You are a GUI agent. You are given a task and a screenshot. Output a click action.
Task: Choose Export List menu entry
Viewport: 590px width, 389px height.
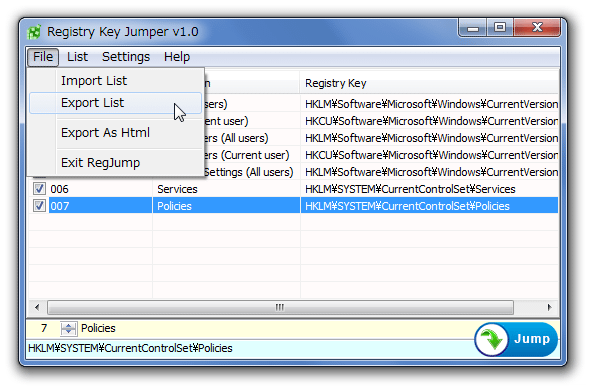tap(116, 103)
